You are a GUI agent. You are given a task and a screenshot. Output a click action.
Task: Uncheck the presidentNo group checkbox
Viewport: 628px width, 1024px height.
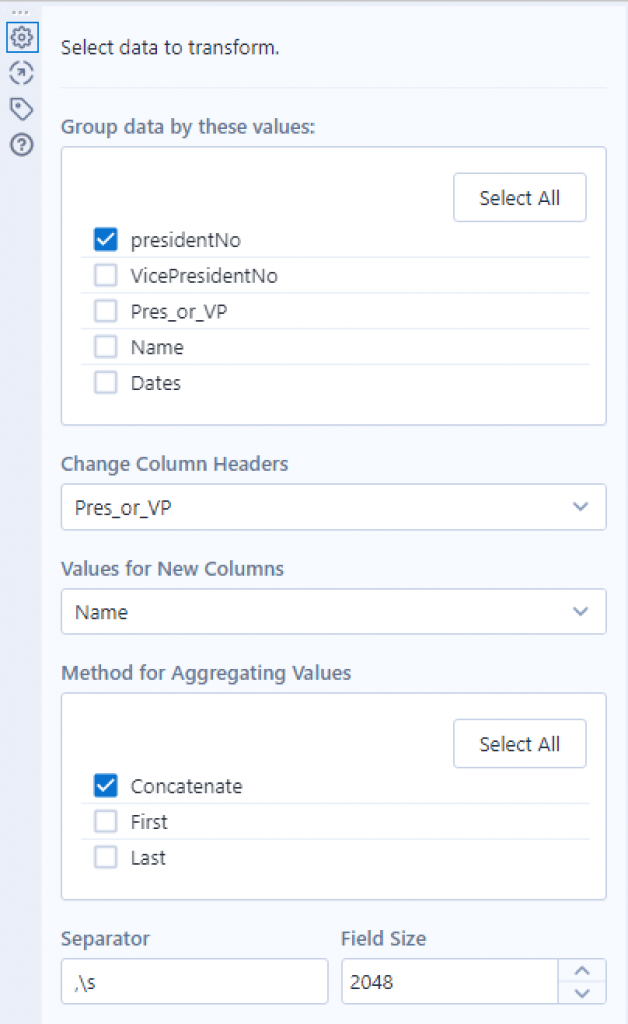[x=106, y=240]
